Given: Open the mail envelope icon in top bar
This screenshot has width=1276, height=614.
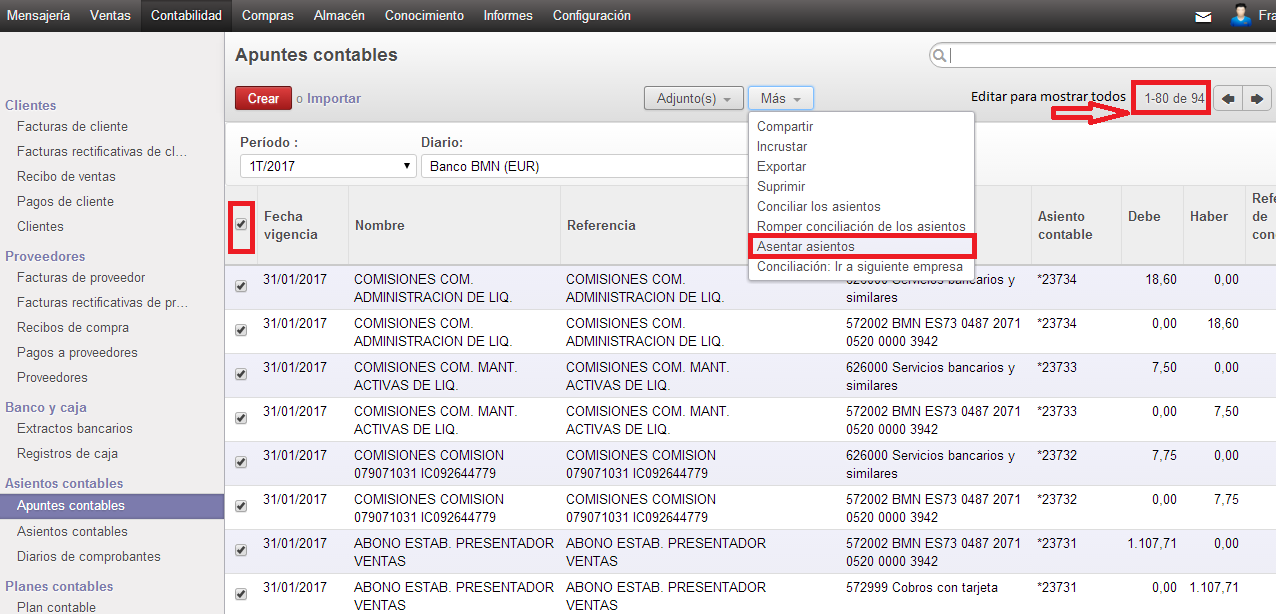Looking at the screenshot, I should (x=1203, y=16).
